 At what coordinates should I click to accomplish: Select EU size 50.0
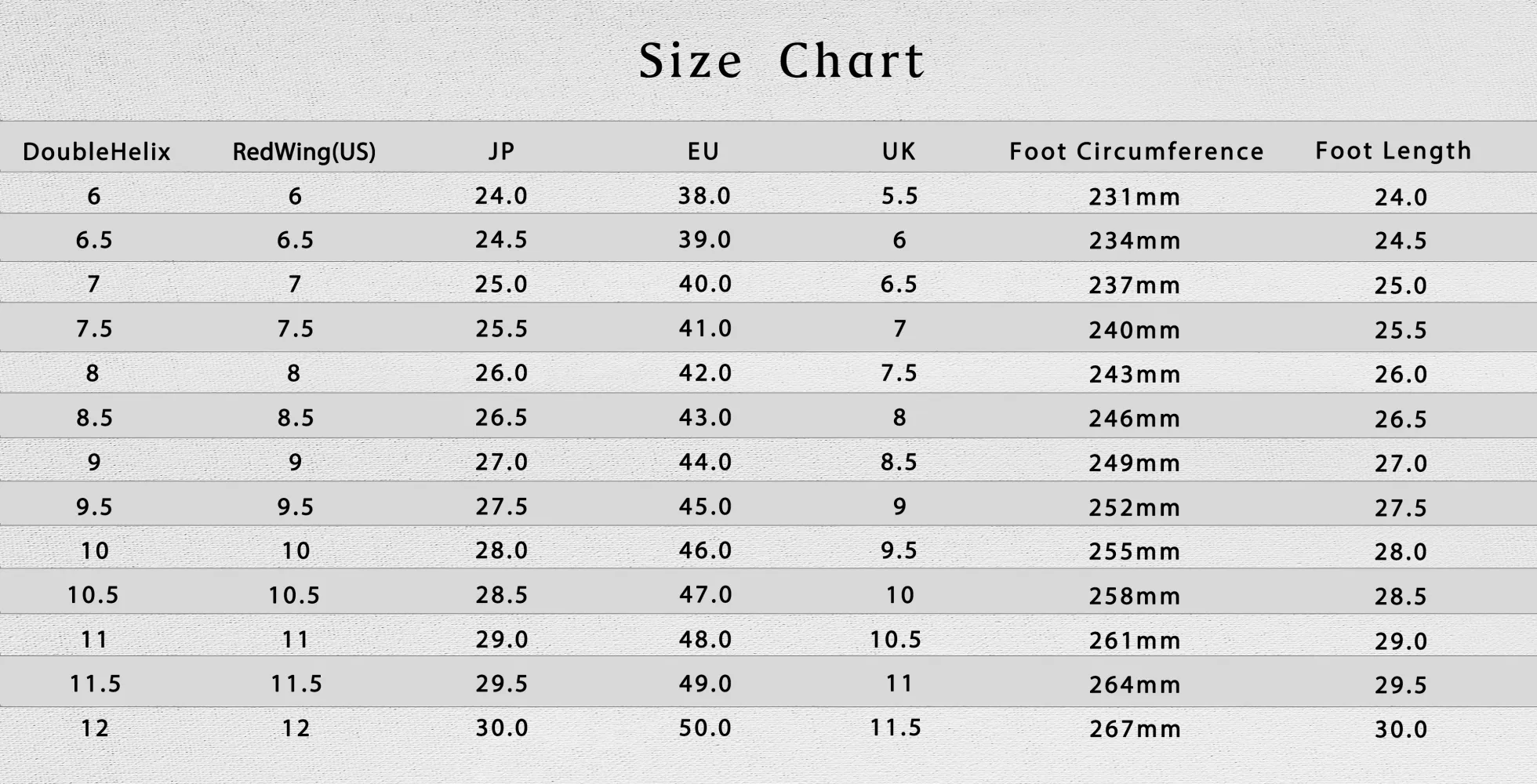tap(704, 728)
